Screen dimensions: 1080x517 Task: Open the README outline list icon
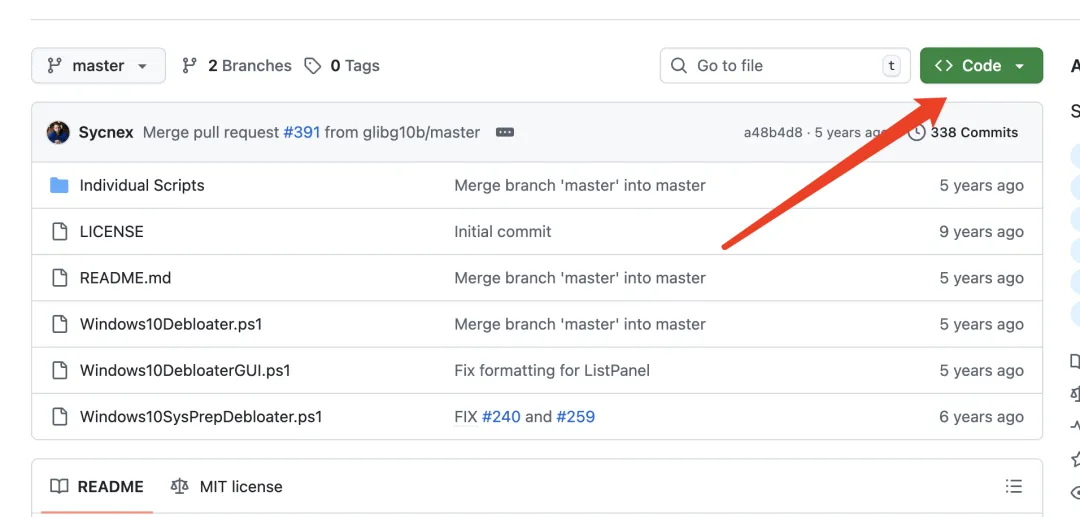pyautogui.click(x=1014, y=487)
